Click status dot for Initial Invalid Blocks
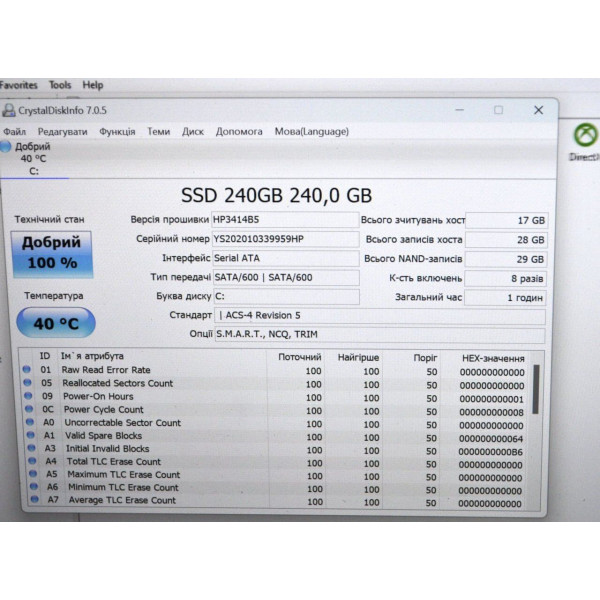 tap(31, 448)
